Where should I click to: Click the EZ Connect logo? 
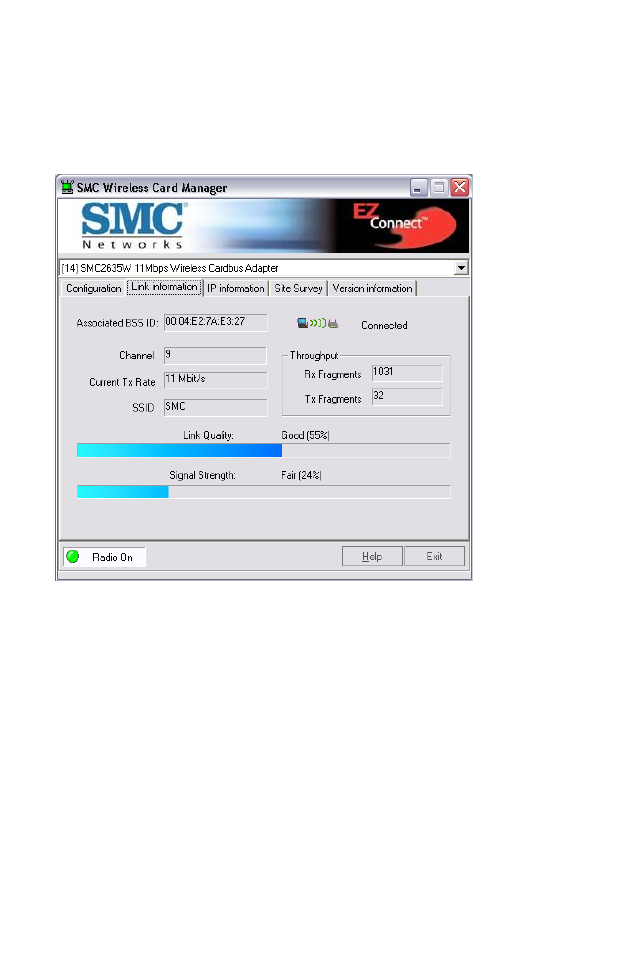[404, 225]
